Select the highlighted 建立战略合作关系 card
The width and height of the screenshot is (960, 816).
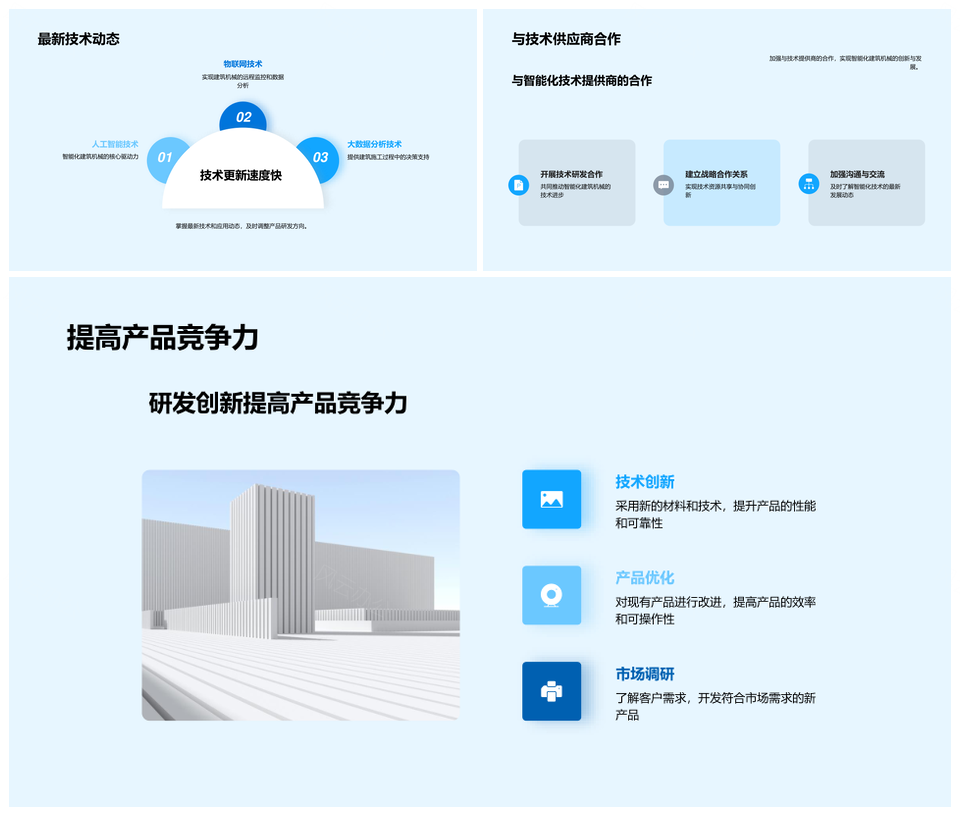722,182
